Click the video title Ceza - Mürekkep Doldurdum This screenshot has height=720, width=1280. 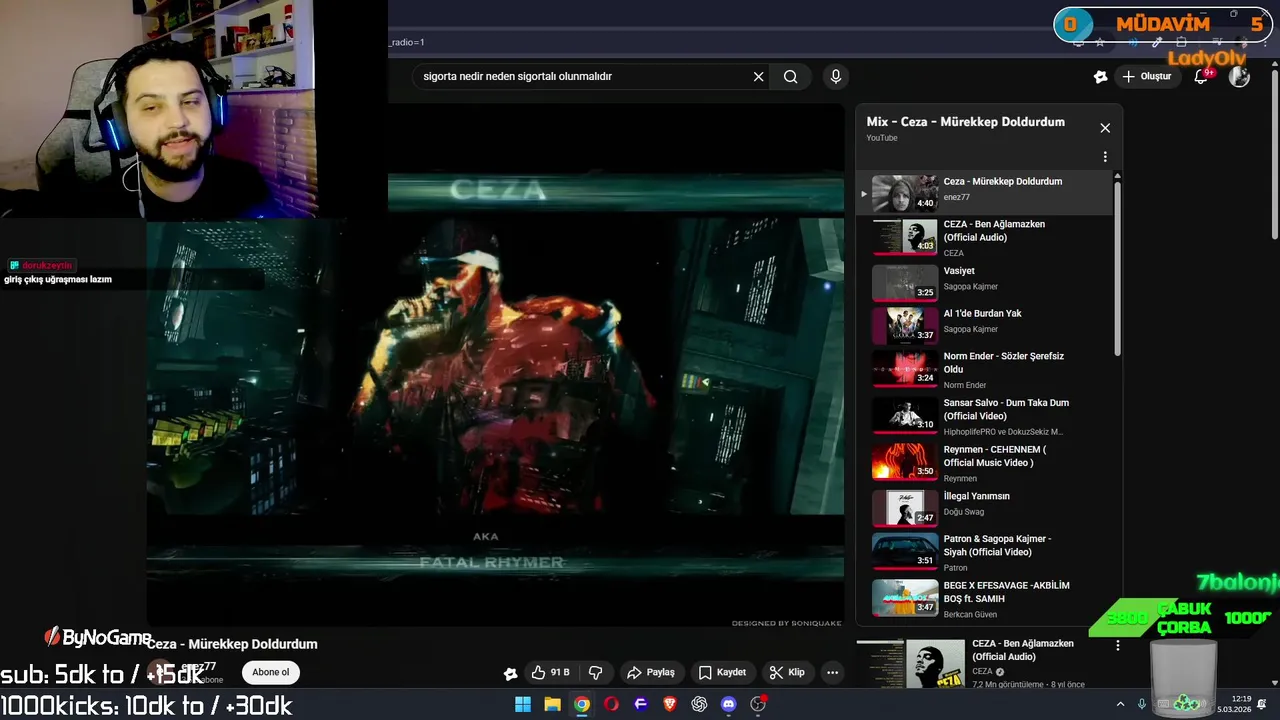[232, 644]
